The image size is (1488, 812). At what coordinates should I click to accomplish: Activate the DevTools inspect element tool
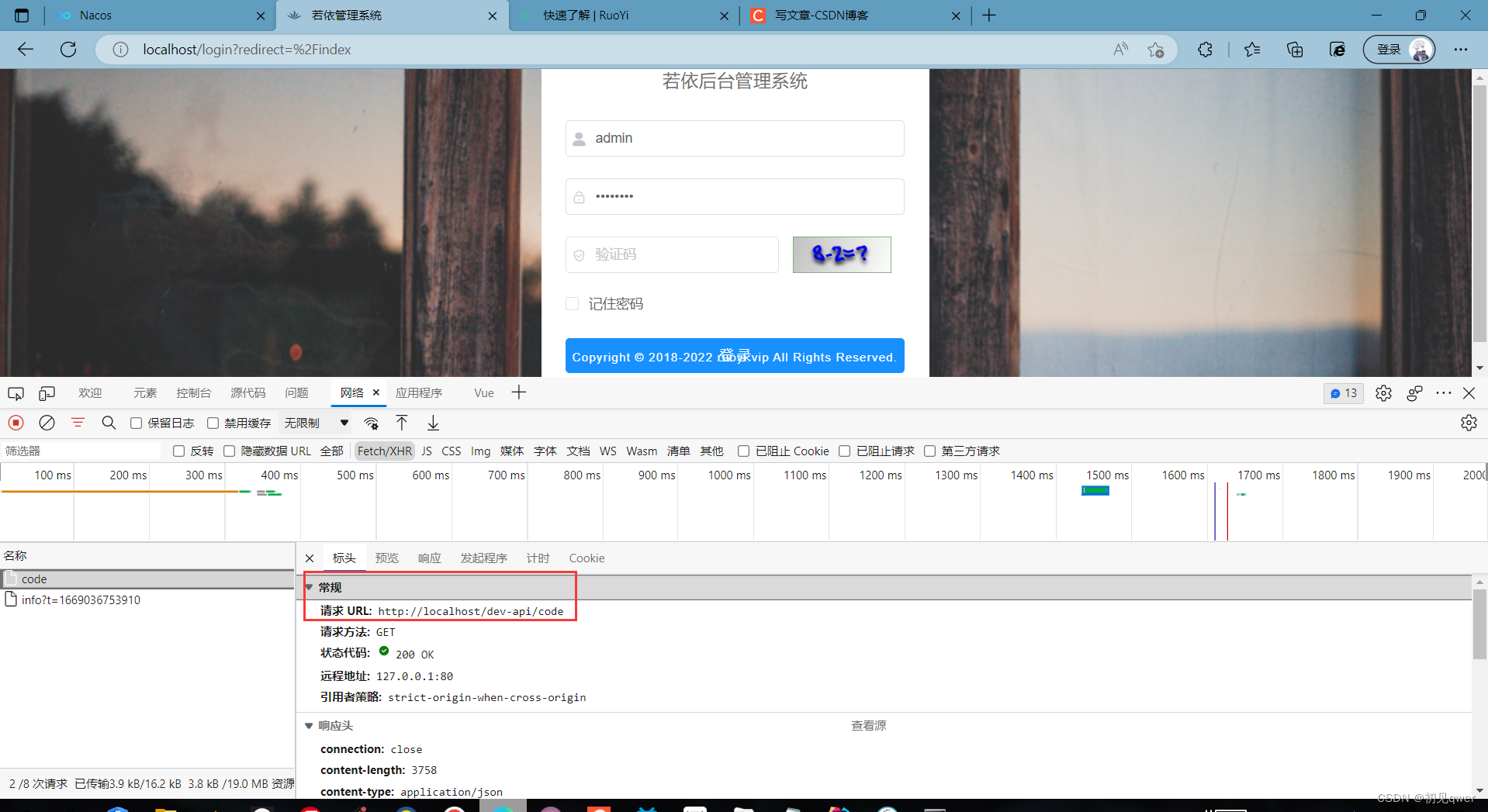click(16, 393)
